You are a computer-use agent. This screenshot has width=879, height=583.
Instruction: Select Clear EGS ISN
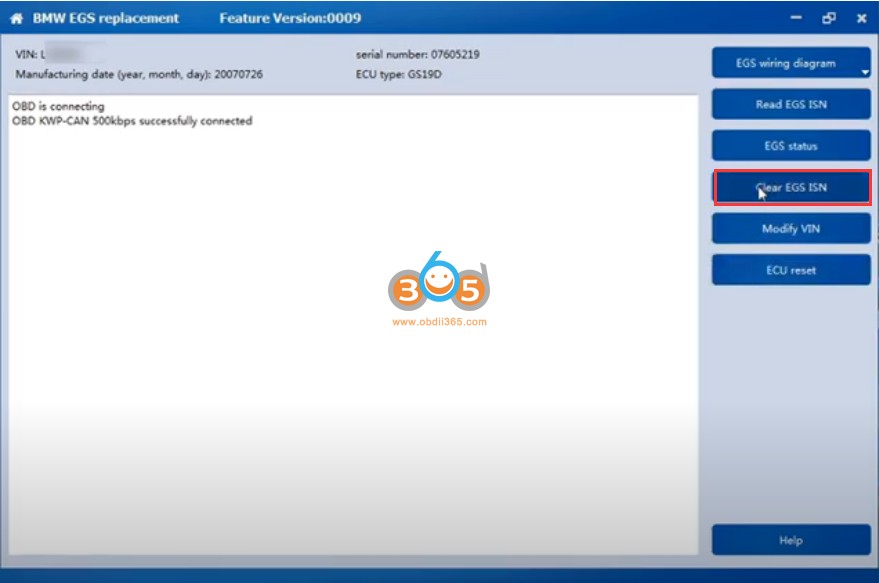791,187
